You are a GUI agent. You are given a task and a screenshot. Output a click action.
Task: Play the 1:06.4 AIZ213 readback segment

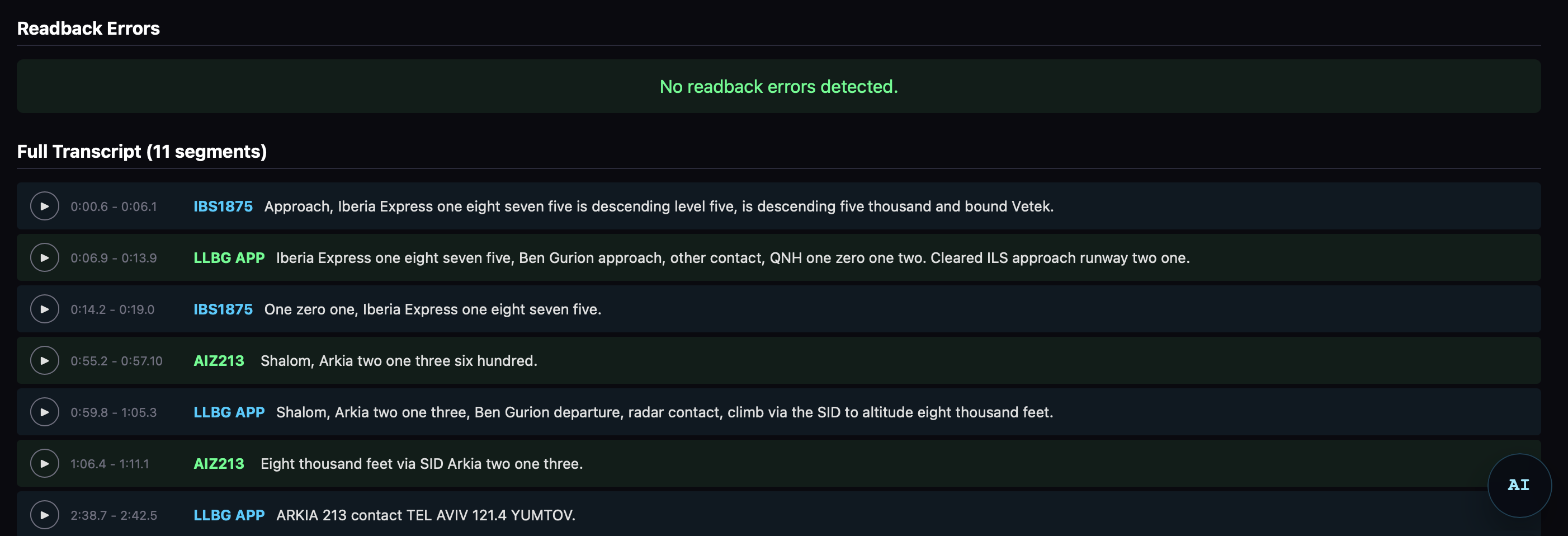pos(44,463)
